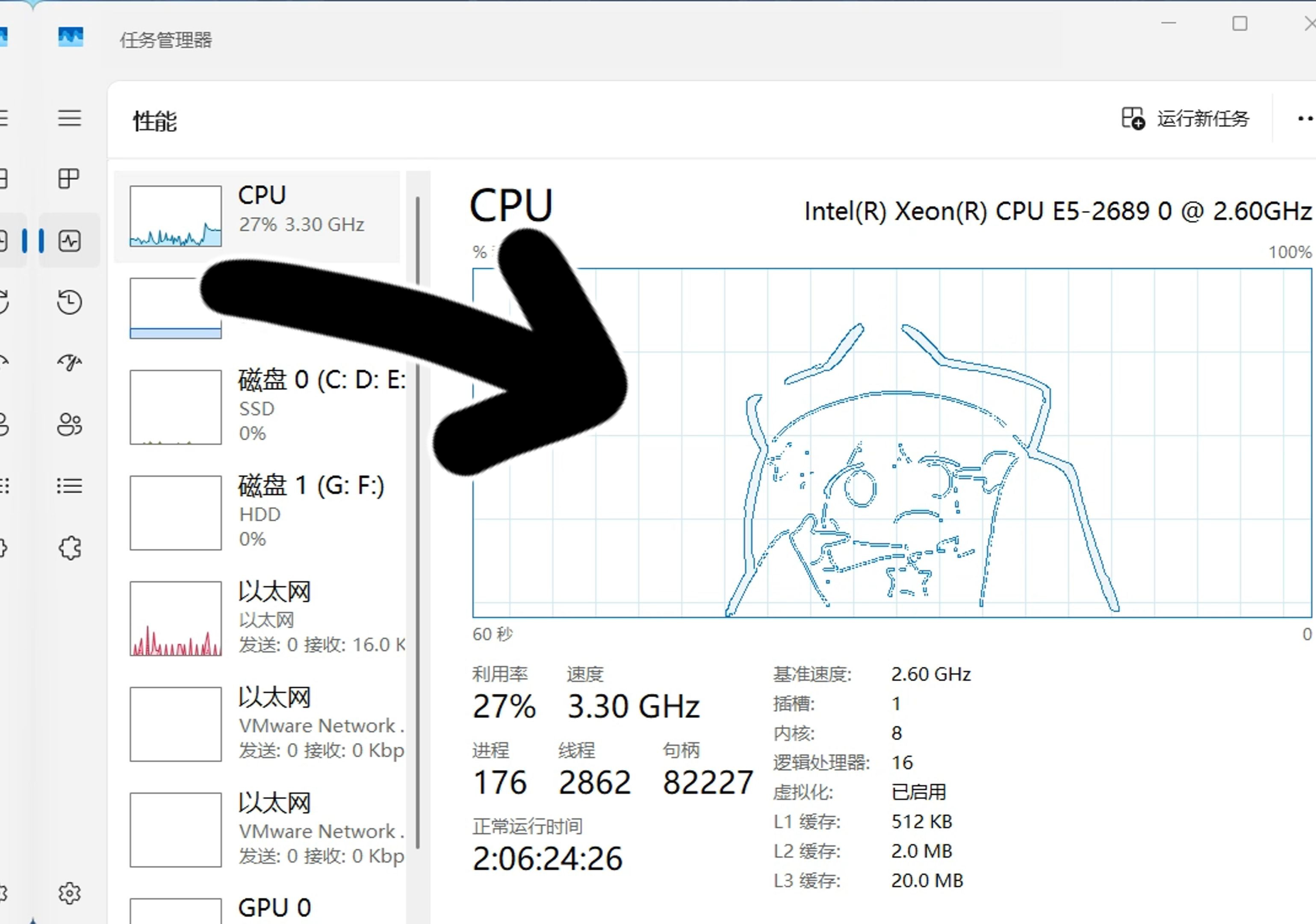Viewport: 1316px width, 924px height.
Task: Click the CPU mini graph thumbnail
Action: (175, 216)
